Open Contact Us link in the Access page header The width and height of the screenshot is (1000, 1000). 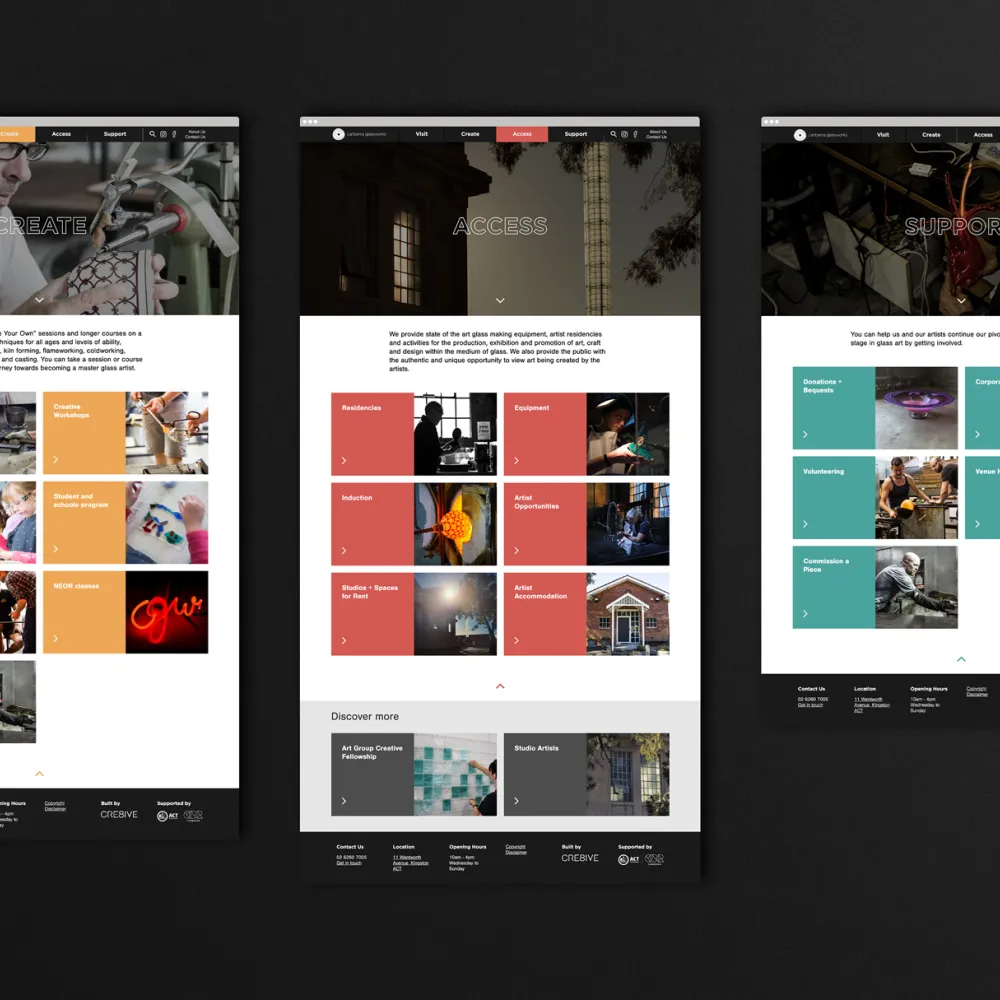coord(656,137)
